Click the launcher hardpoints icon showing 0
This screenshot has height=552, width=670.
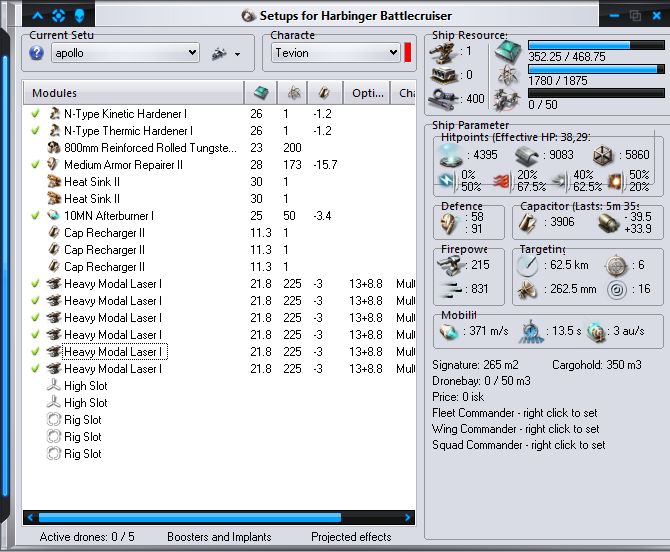coord(443,76)
